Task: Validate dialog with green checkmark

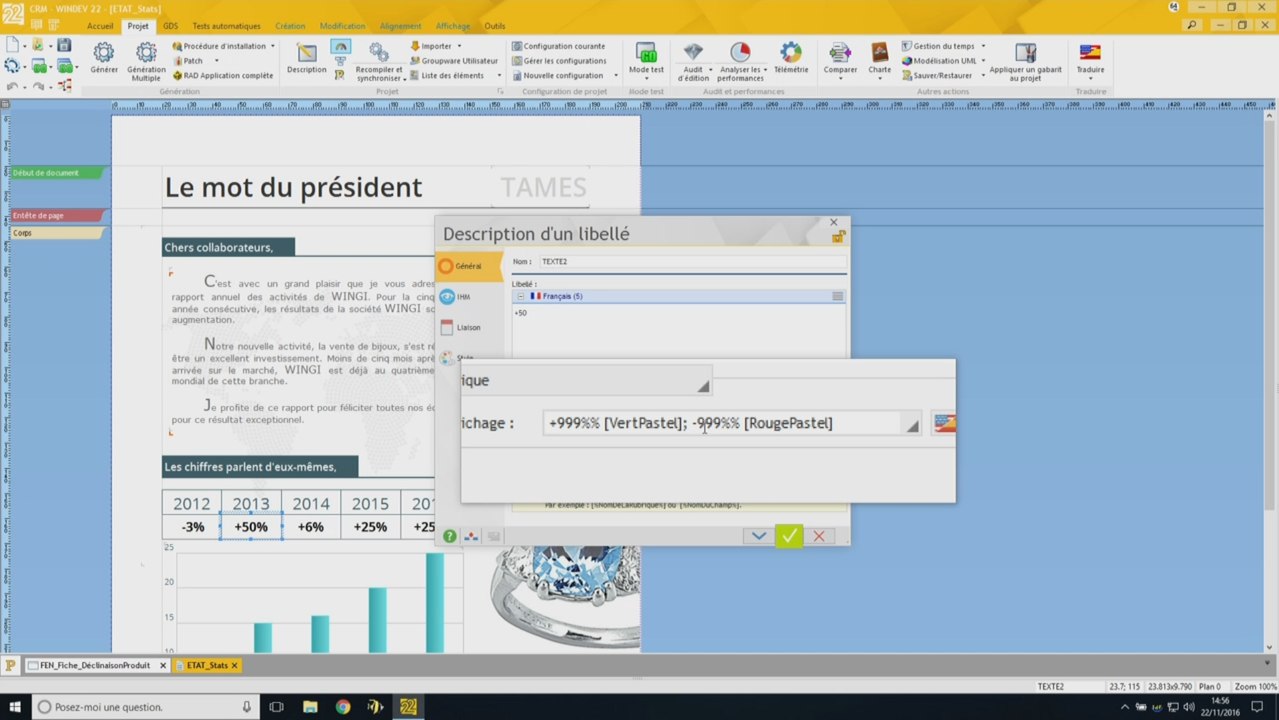Action: [x=789, y=536]
